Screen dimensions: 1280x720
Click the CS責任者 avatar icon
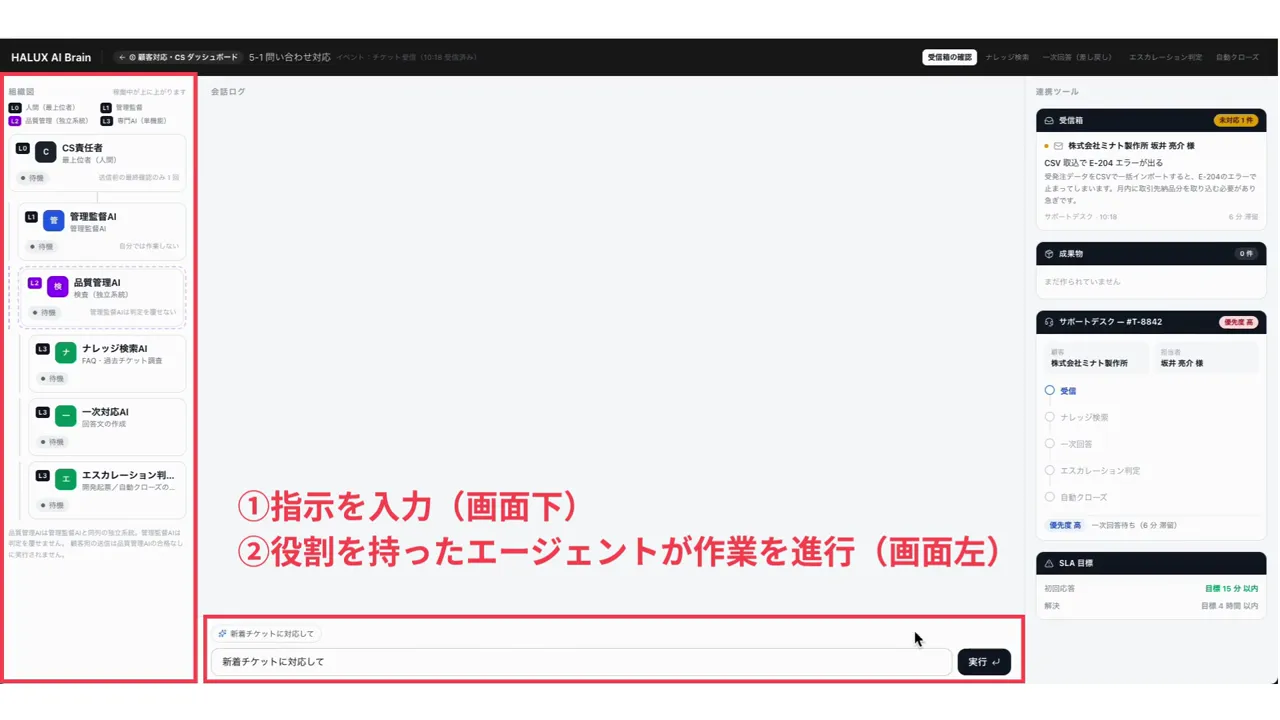tap(45, 152)
